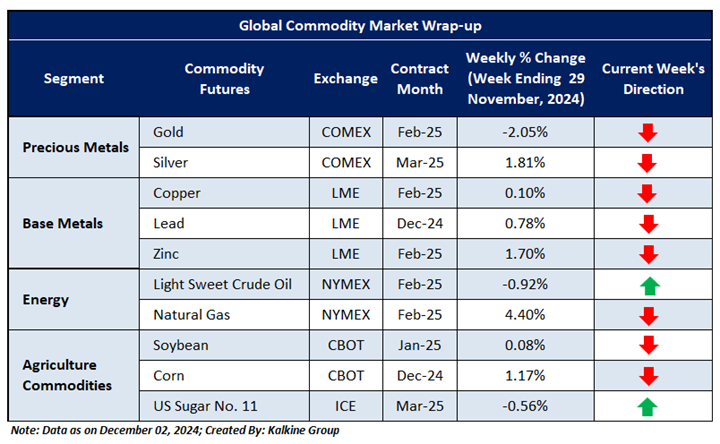This screenshot has height=444, width=720.
Task: Click the red down arrow for Silver
Action: click(x=646, y=162)
